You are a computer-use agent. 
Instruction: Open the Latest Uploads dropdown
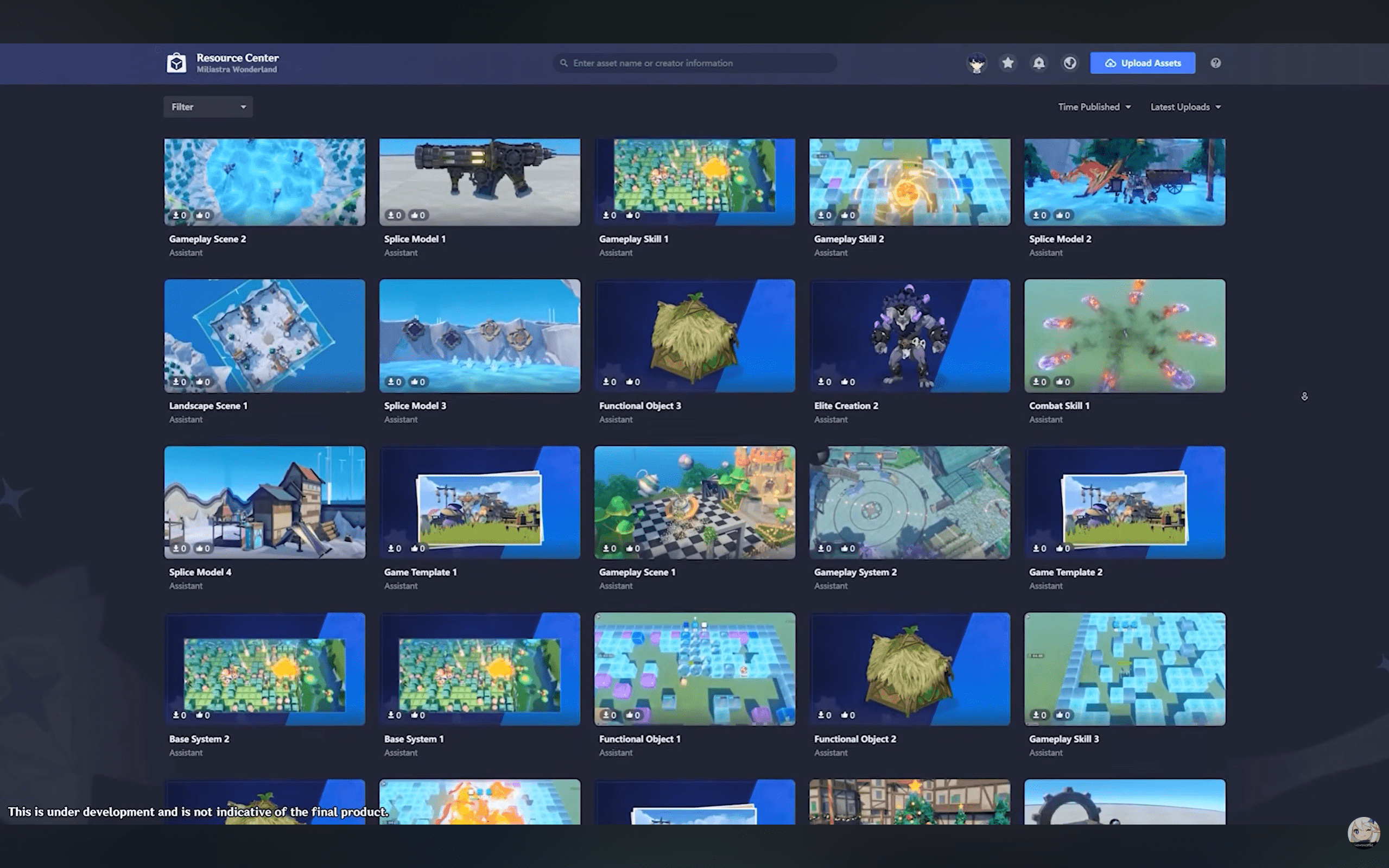point(1186,107)
